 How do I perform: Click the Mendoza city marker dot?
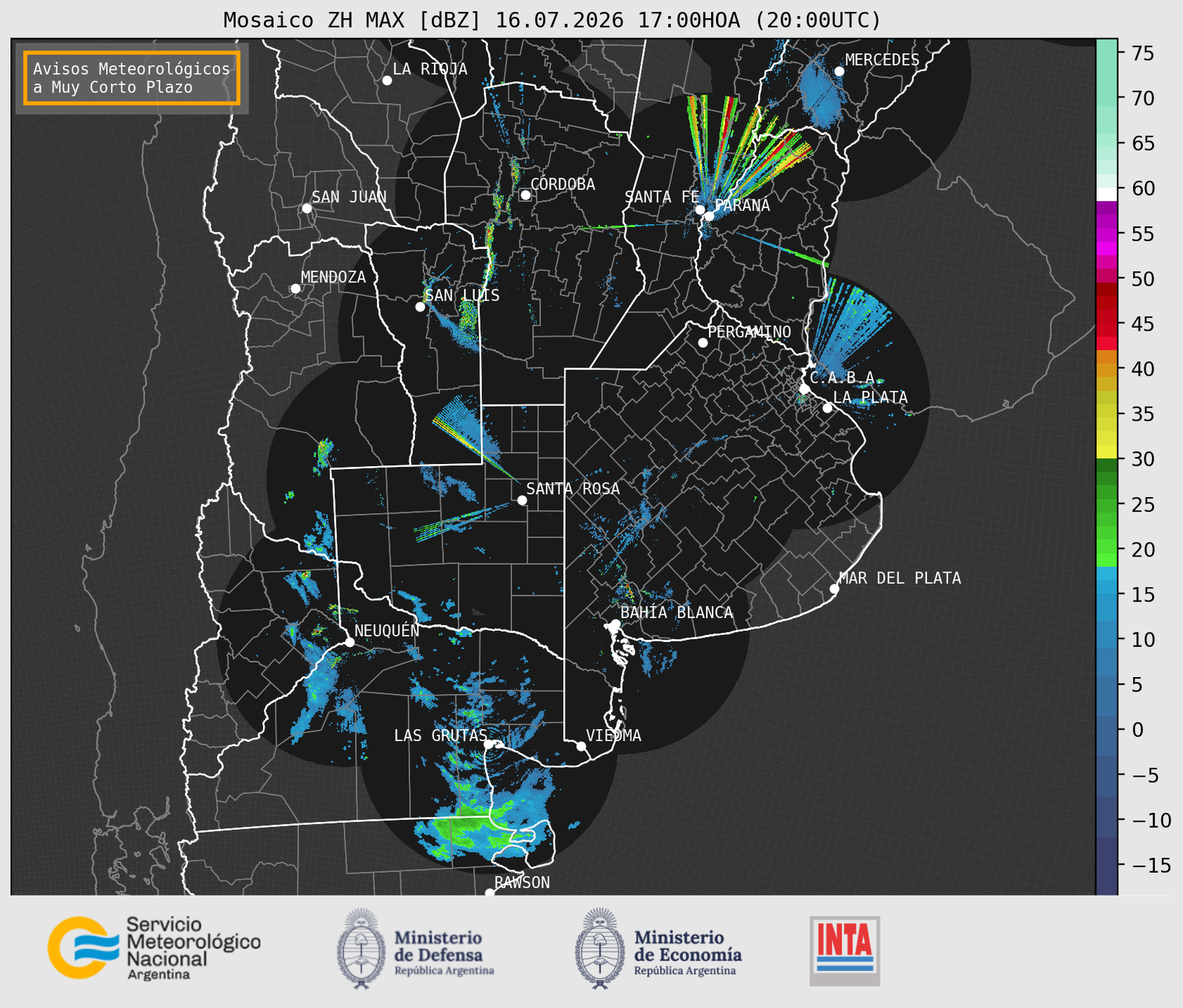point(295,289)
